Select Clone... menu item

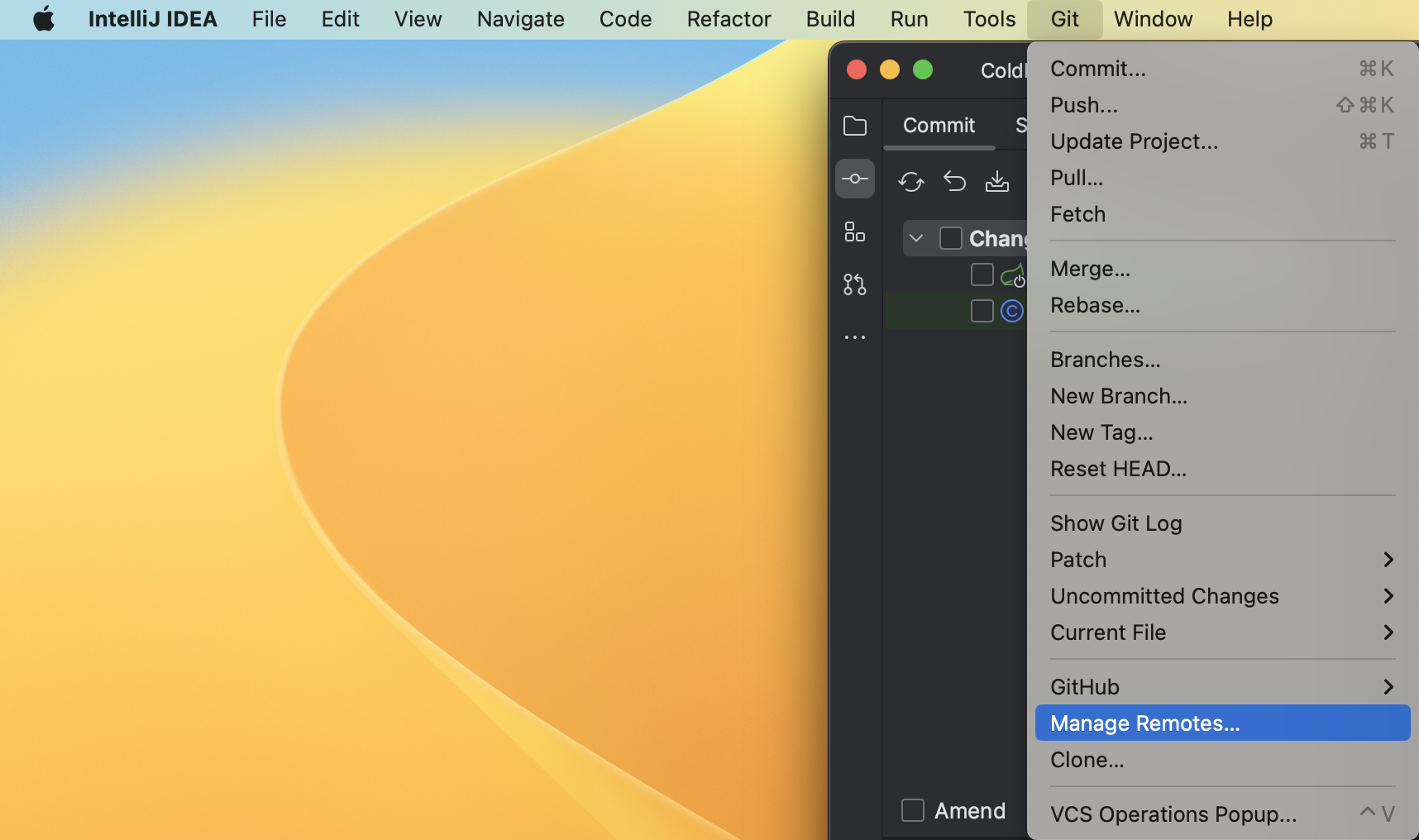(x=1222, y=760)
